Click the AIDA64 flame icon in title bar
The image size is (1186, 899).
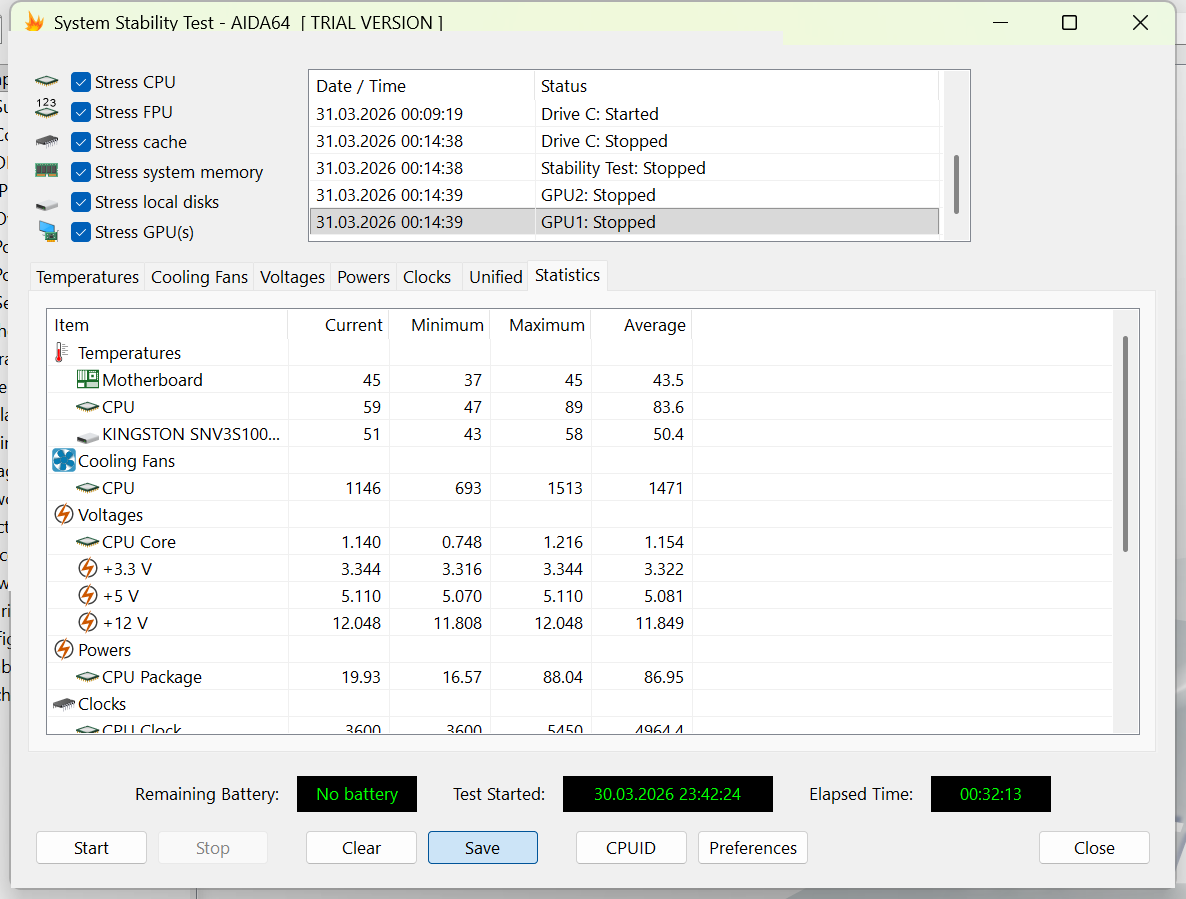point(34,21)
